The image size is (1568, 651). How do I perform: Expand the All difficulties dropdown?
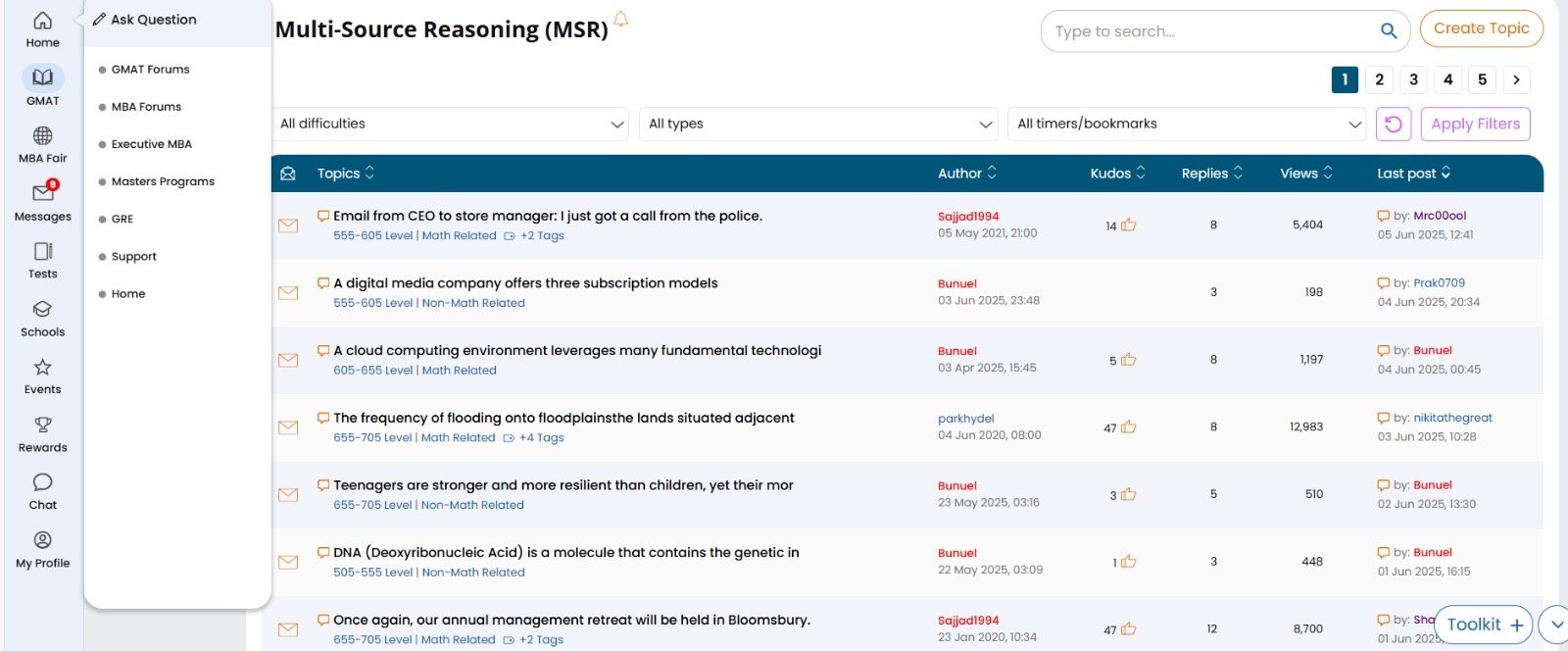452,125
